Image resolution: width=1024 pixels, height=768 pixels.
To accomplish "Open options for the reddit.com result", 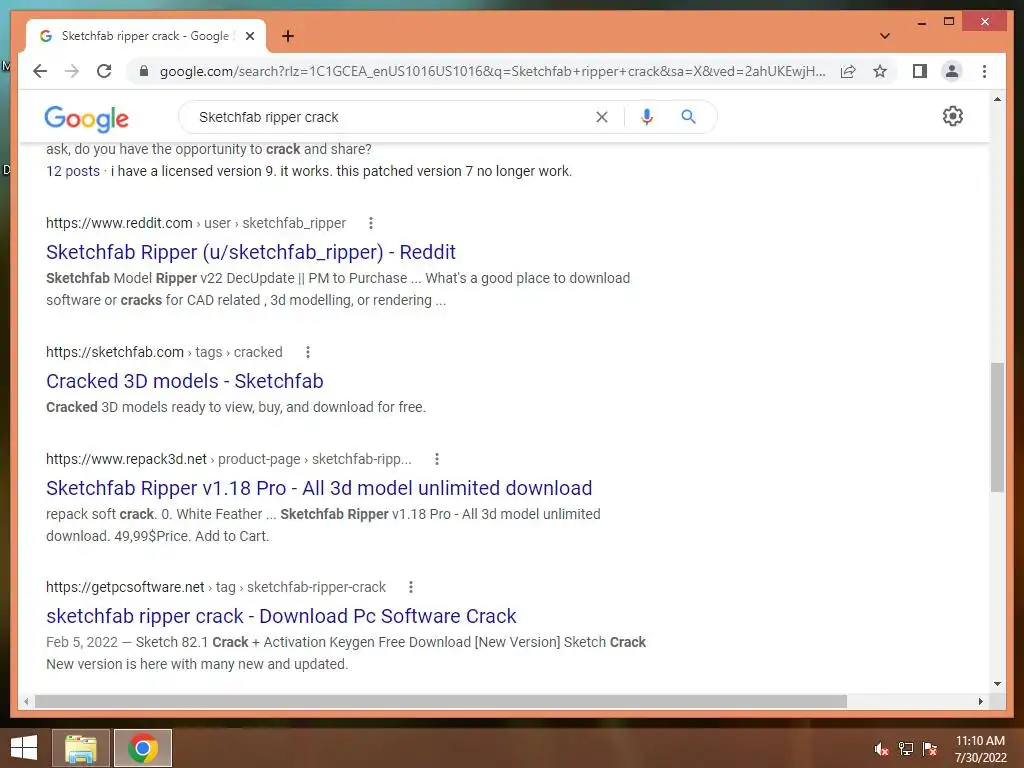I will [371, 223].
